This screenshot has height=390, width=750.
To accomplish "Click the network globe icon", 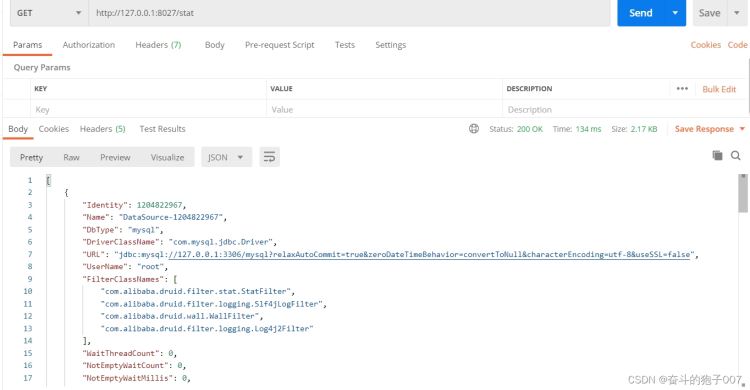I will pyautogui.click(x=474, y=129).
